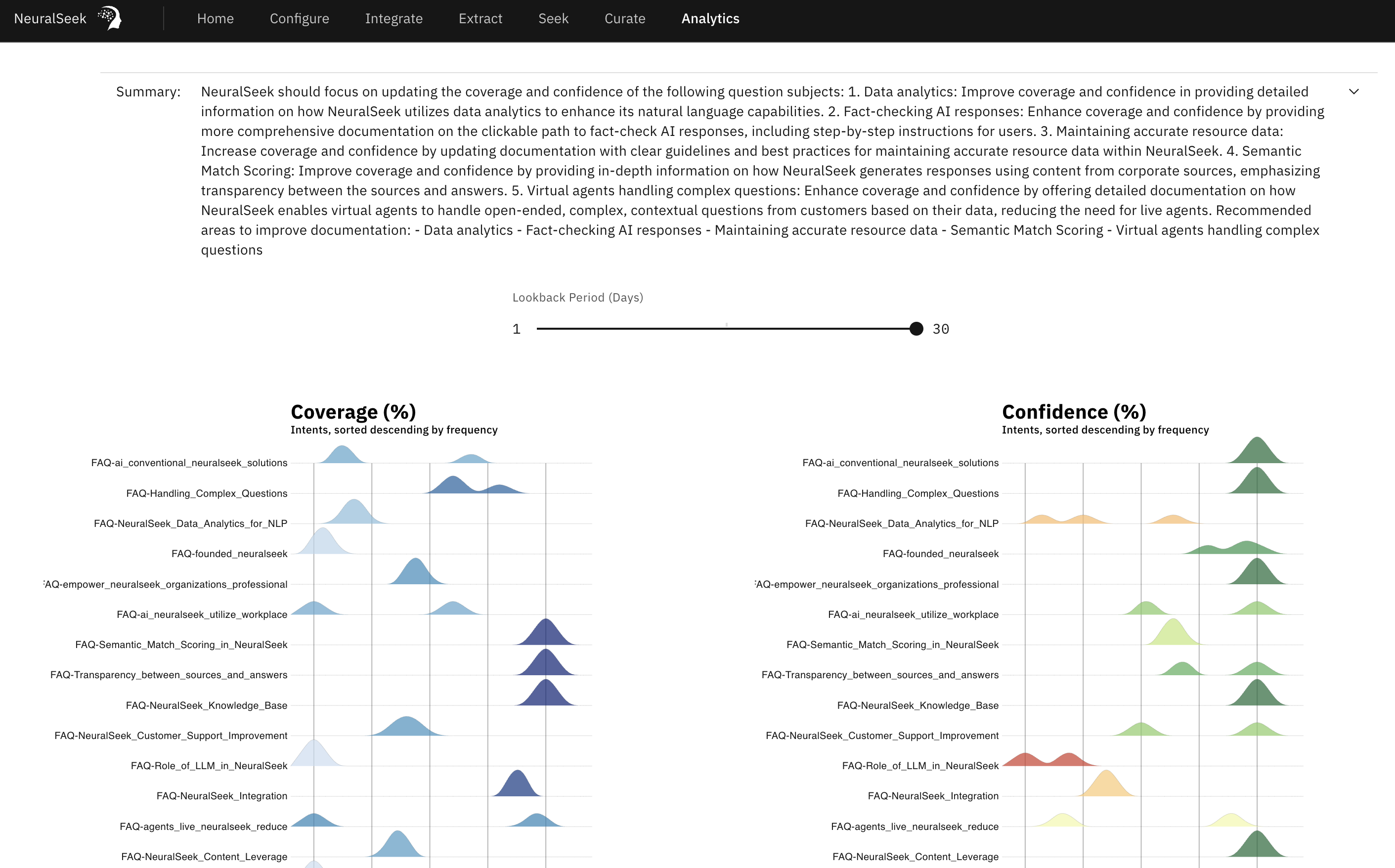This screenshot has width=1395, height=868.
Task: Select FAQ-Role_of_LLM_in_NeuralSeek in Coverage chart
Action: [209, 766]
